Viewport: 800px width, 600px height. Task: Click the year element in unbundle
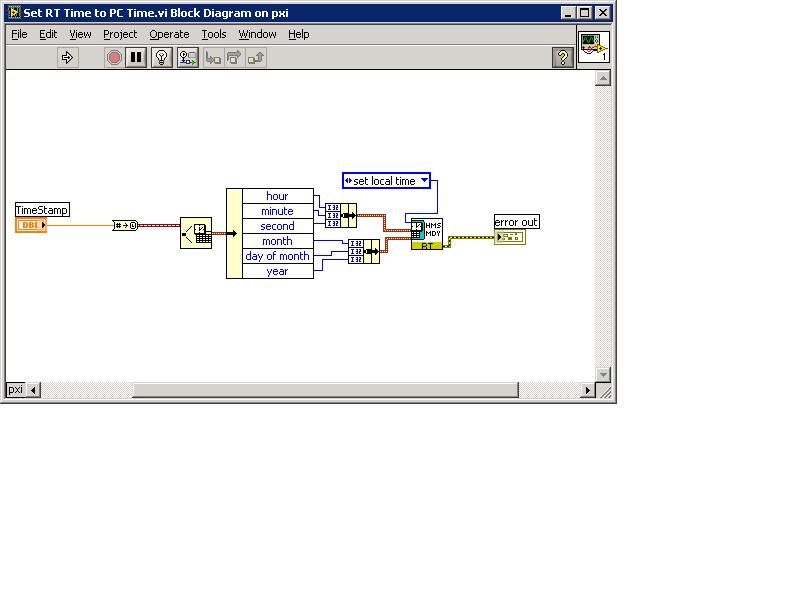(277, 271)
